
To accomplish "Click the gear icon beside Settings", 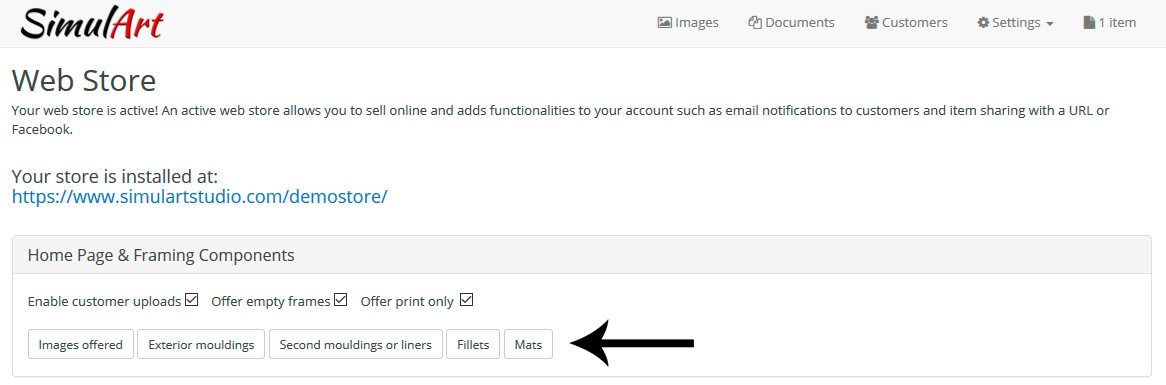I will pyautogui.click(x=983, y=23).
